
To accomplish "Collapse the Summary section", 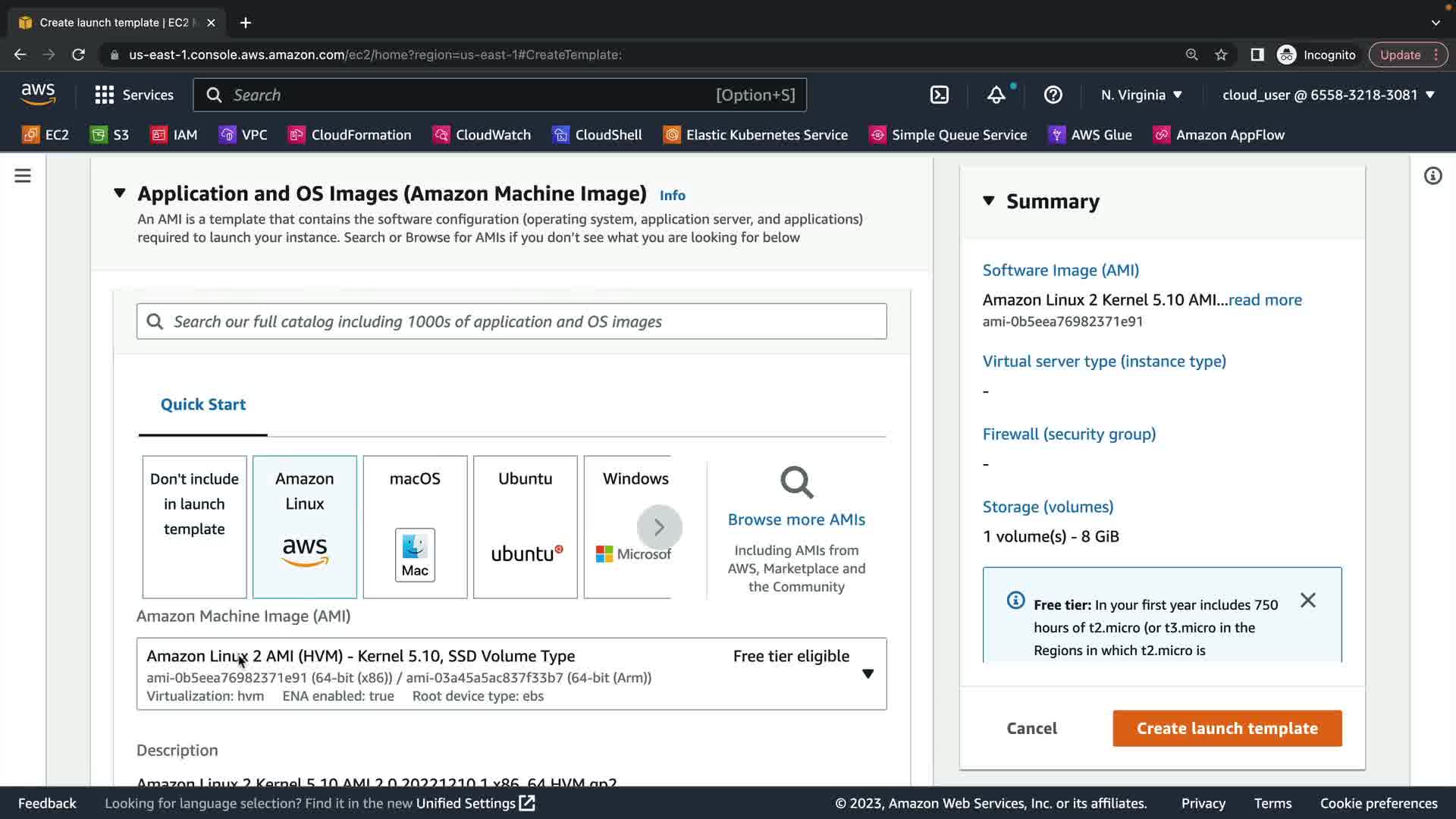I will coord(988,201).
